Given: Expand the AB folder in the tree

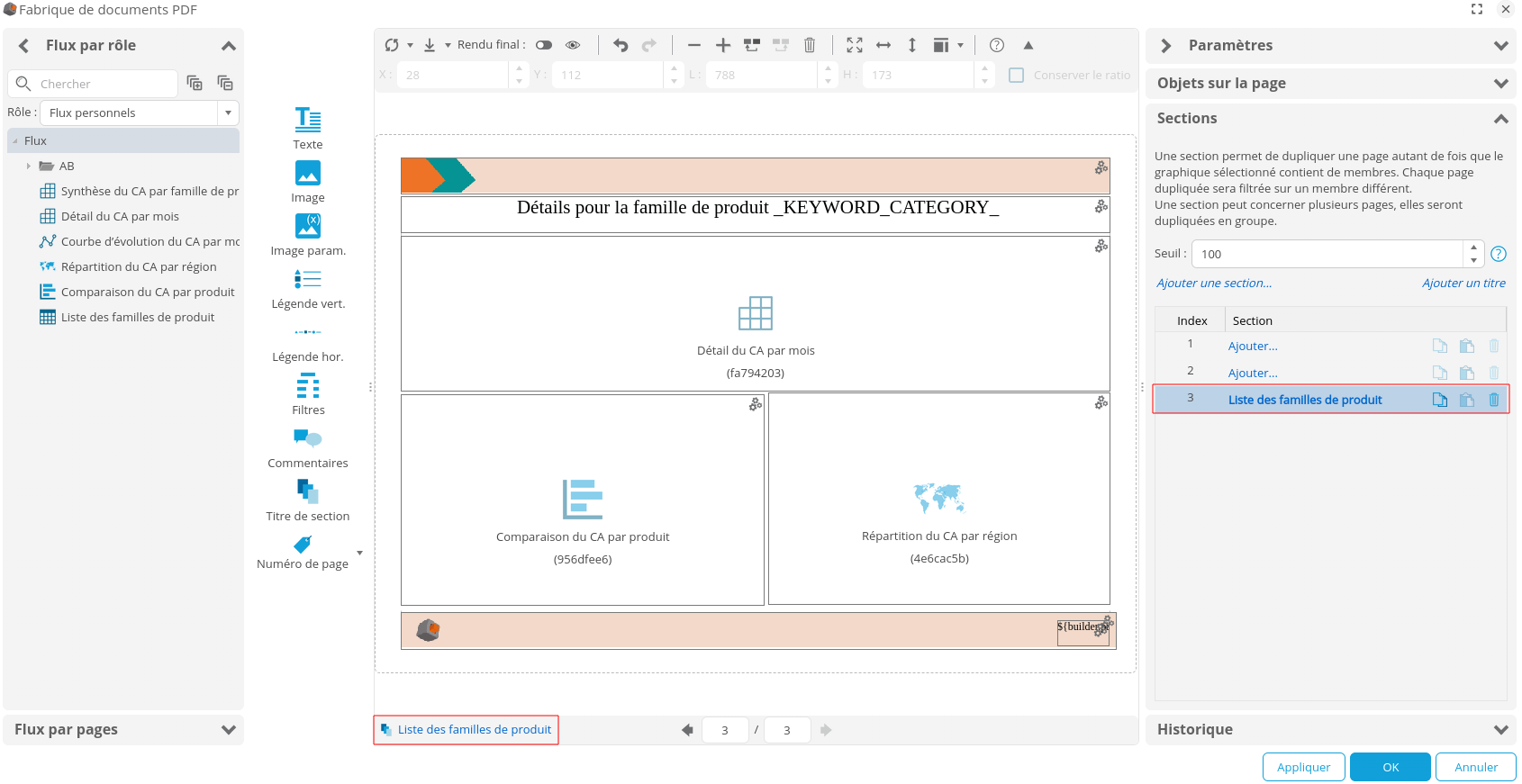Looking at the screenshot, I should point(29,167).
